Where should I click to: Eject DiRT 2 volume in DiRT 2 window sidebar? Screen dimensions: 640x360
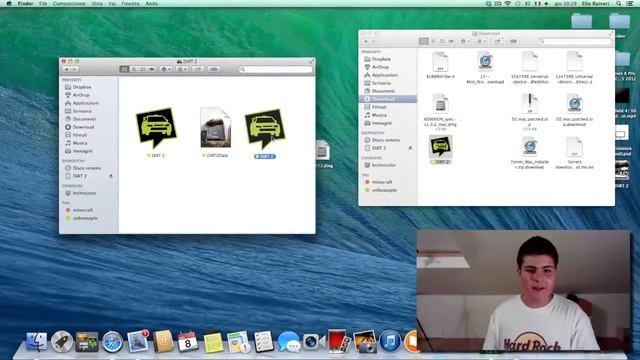coord(111,176)
